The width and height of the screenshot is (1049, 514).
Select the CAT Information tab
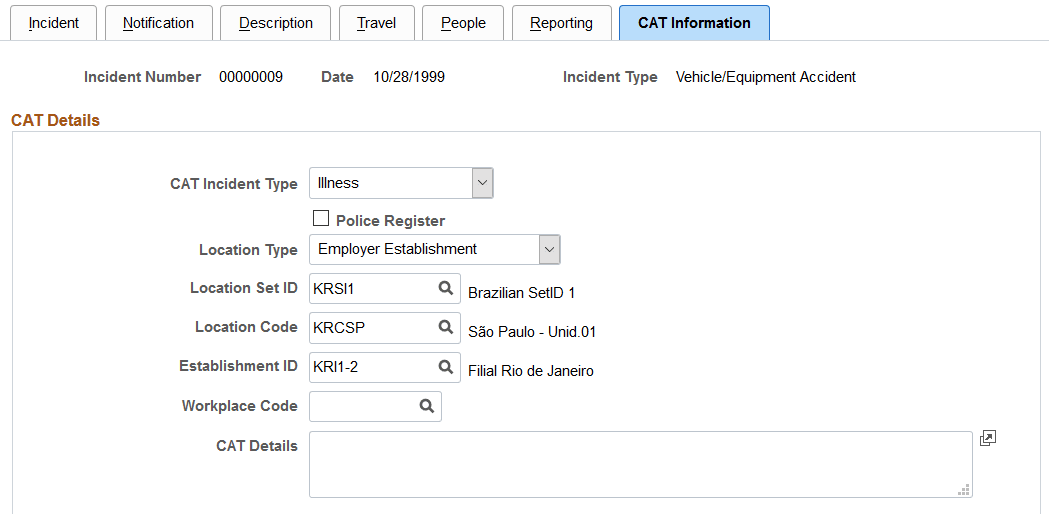tap(694, 23)
